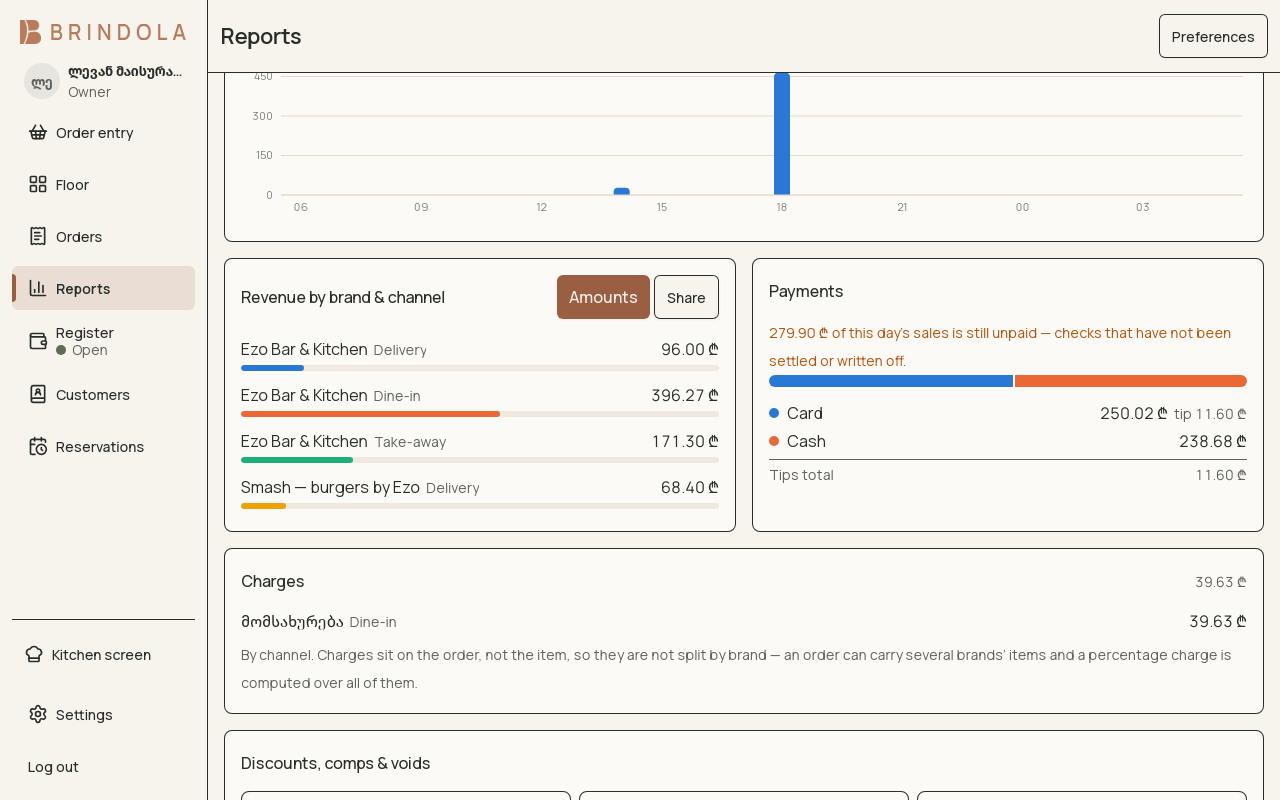The width and height of the screenshot is (1280, 800).
Task: Click the tall blue bar at hour 18
Action: point(782,134)
